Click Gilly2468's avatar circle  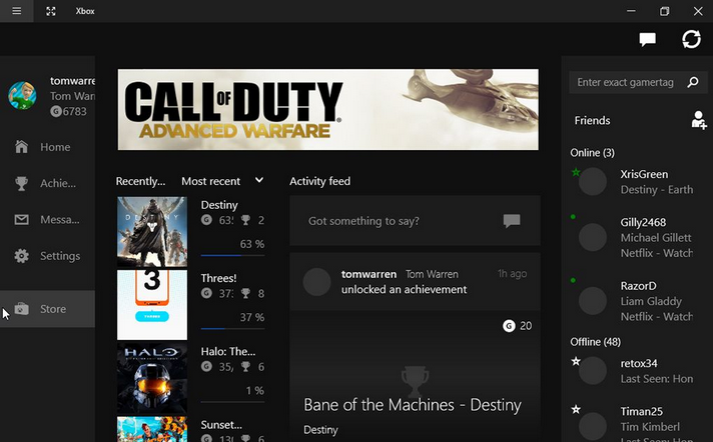(x=592, y=237)
